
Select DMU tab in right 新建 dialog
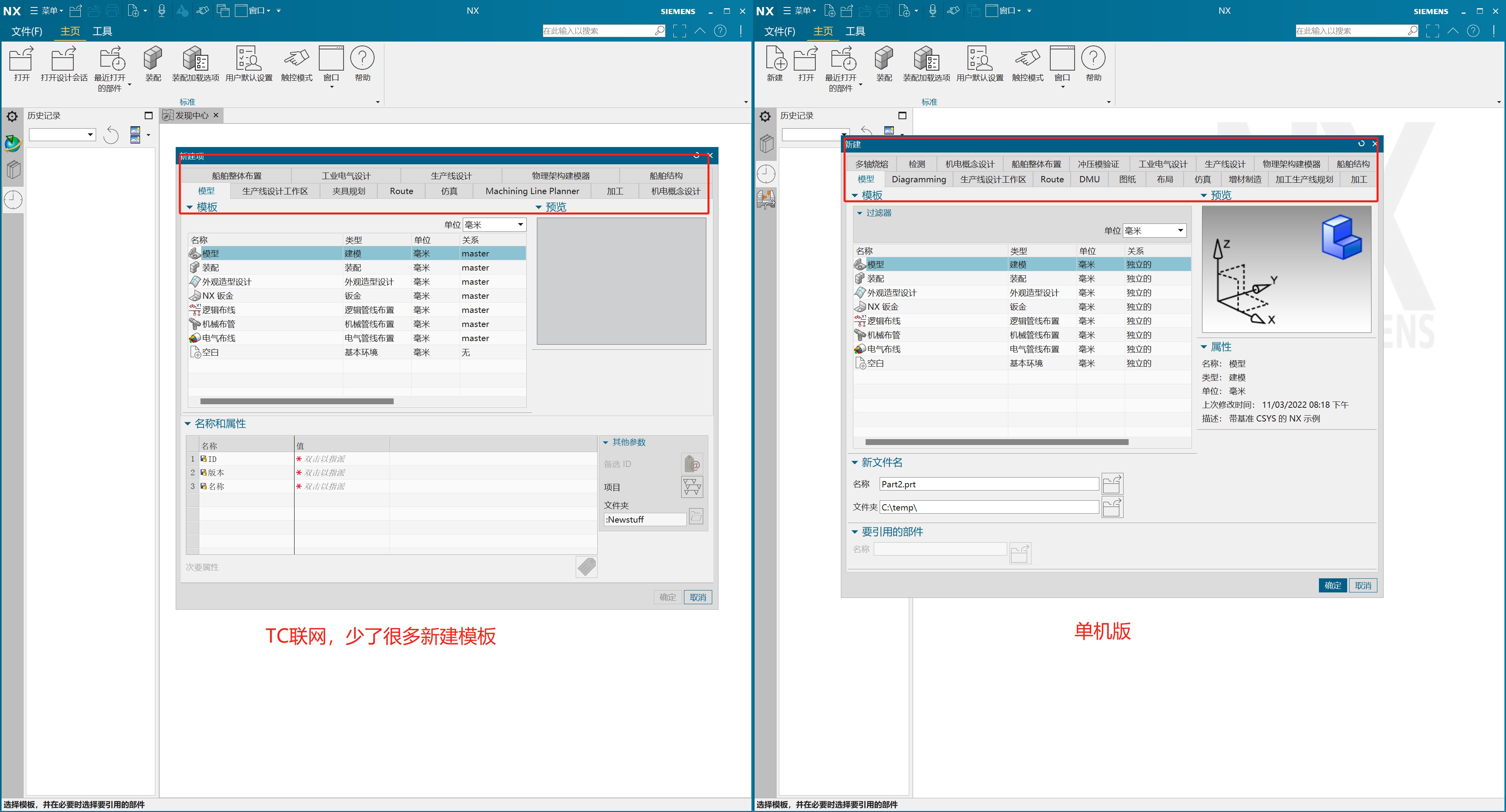(x=1089, y=180)
